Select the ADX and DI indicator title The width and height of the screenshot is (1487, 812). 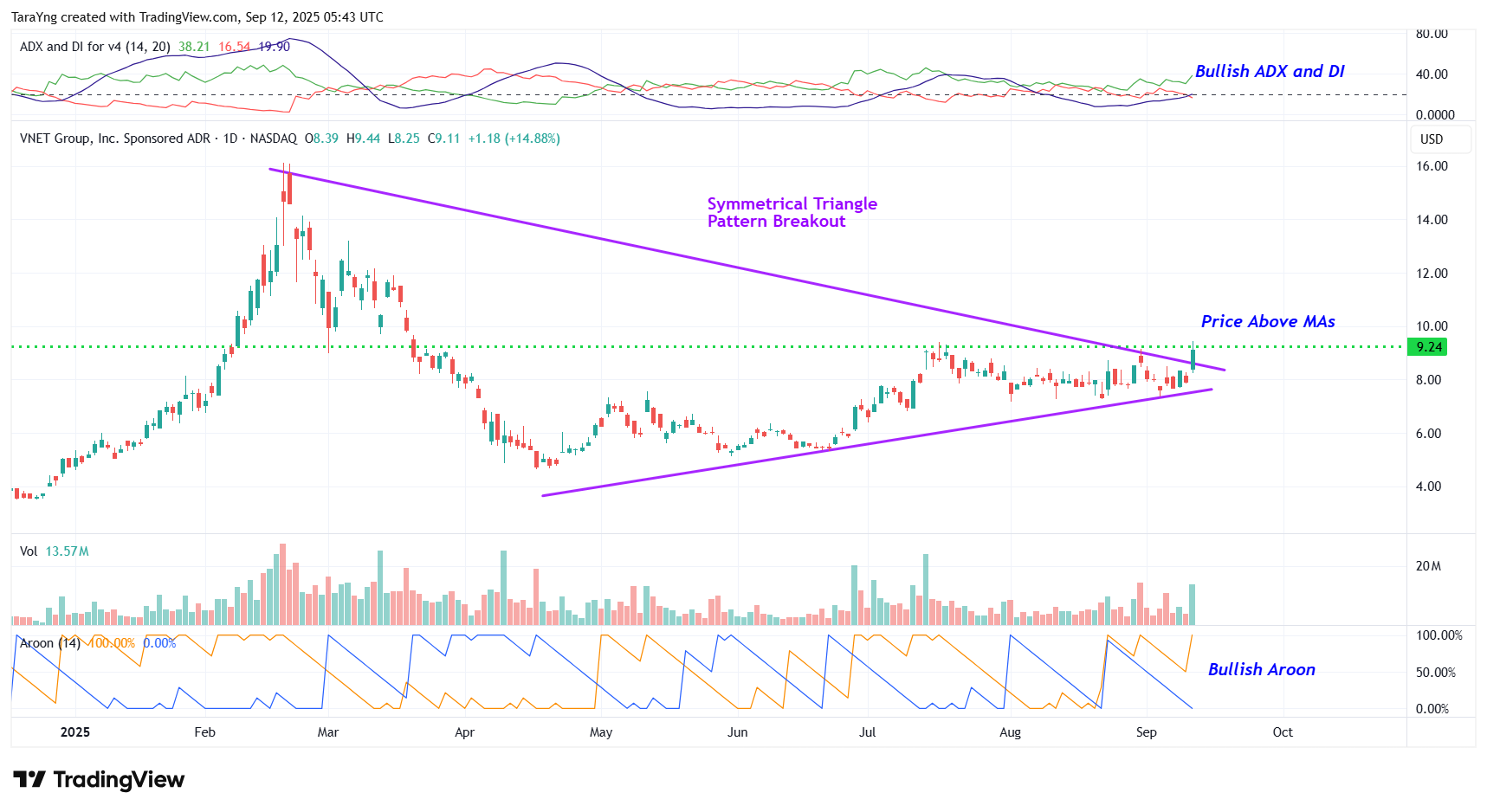click(95, 47)
